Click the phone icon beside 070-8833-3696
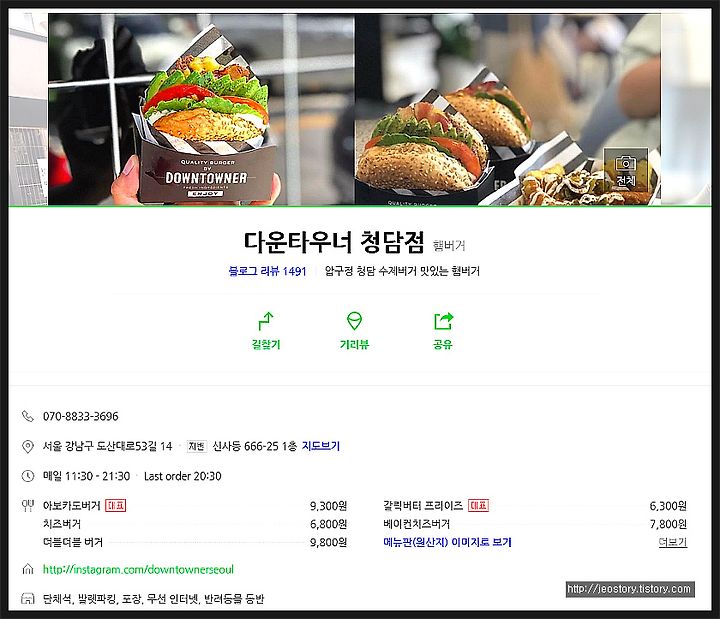 point(28,416)
